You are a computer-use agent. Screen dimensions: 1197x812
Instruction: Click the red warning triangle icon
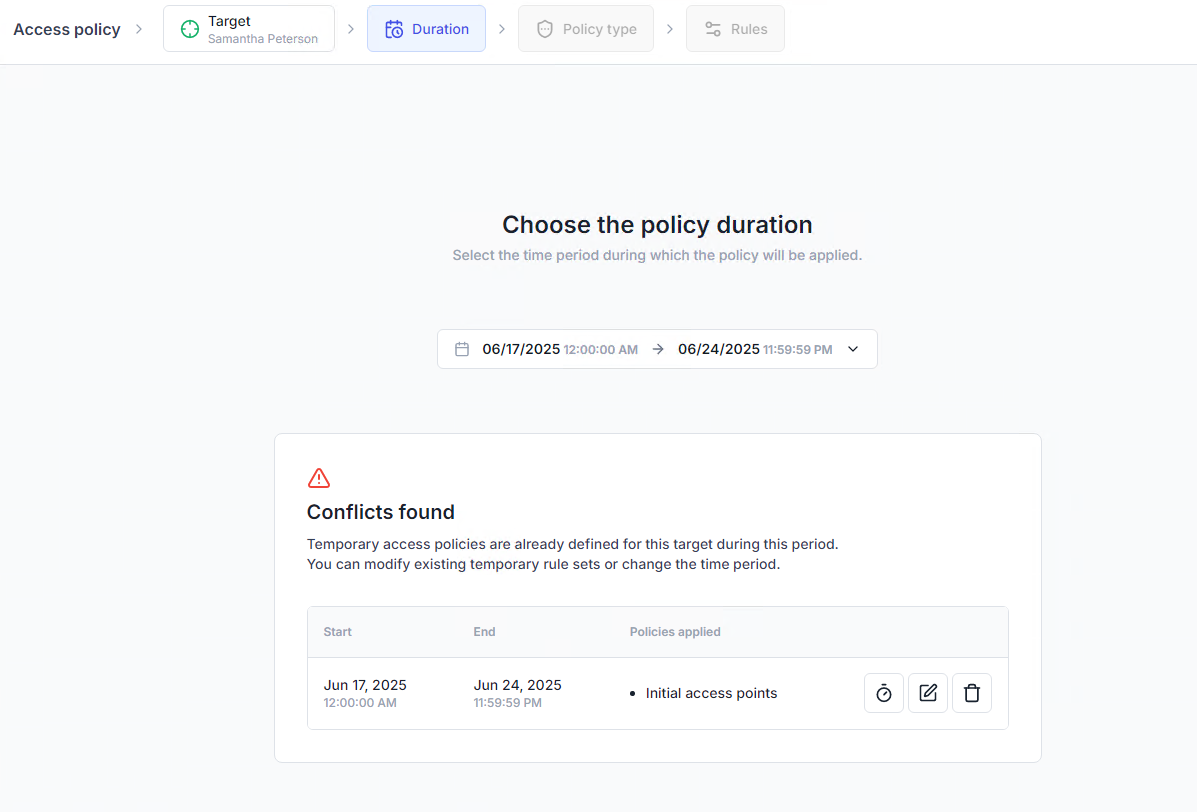pyautogui.click(x=319, y=478)
